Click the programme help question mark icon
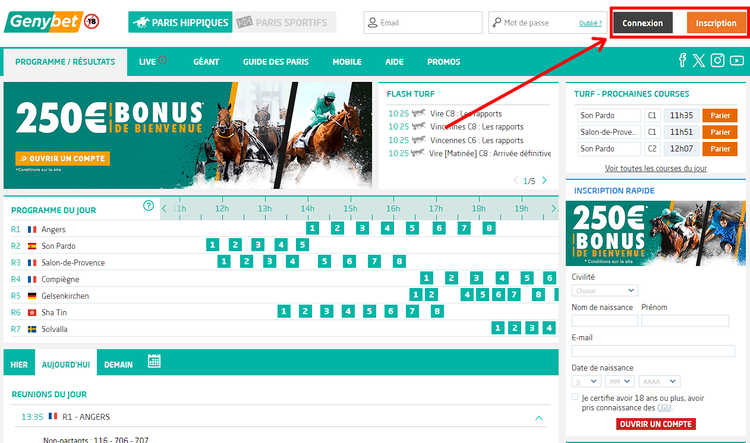Screen dimensions: 750x443 click(x=148, y=206)
